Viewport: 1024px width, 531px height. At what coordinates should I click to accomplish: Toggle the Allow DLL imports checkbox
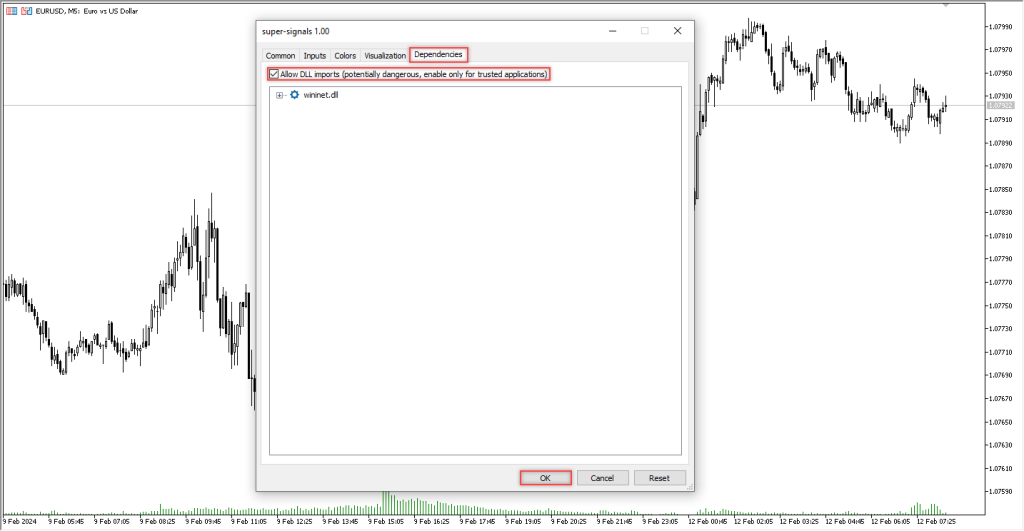point(274,74)
